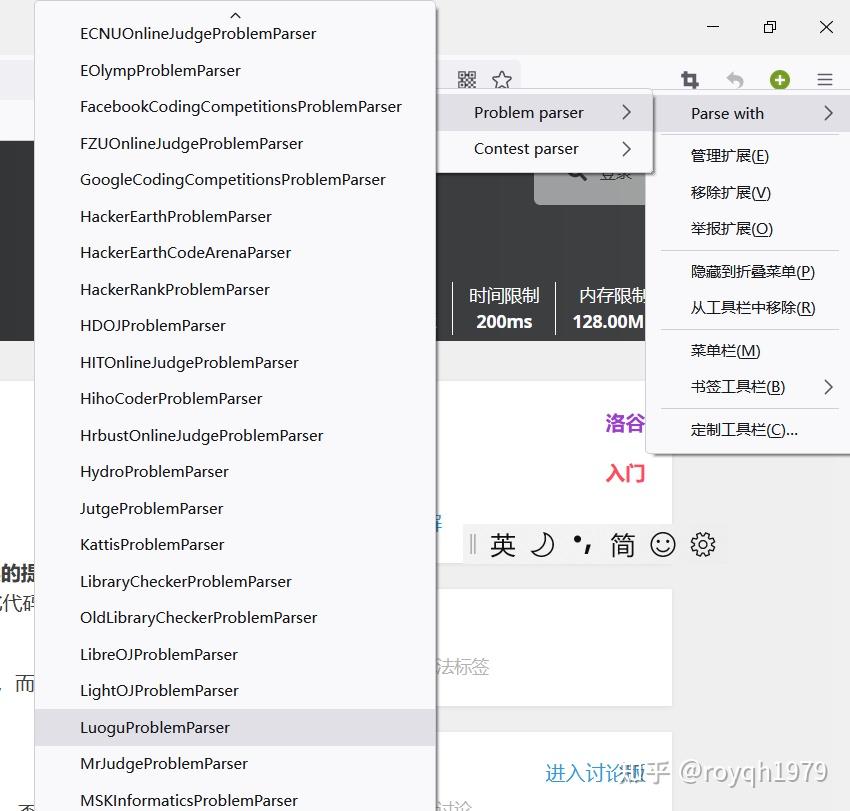The height and width of the screenshot is (811, 850).
Task: Open the hamburger menu icon
Action: click(823, 79)
